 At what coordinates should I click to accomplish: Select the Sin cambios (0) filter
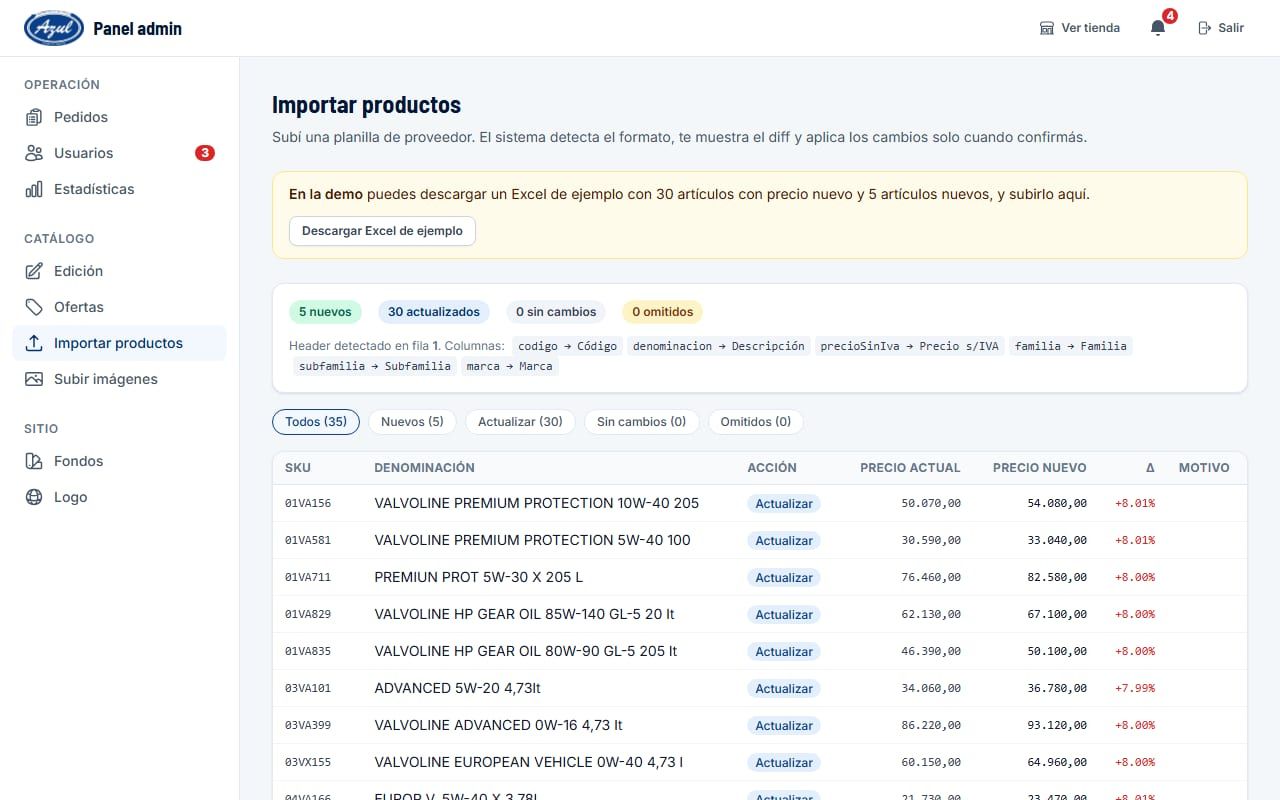tap(641, 422)
